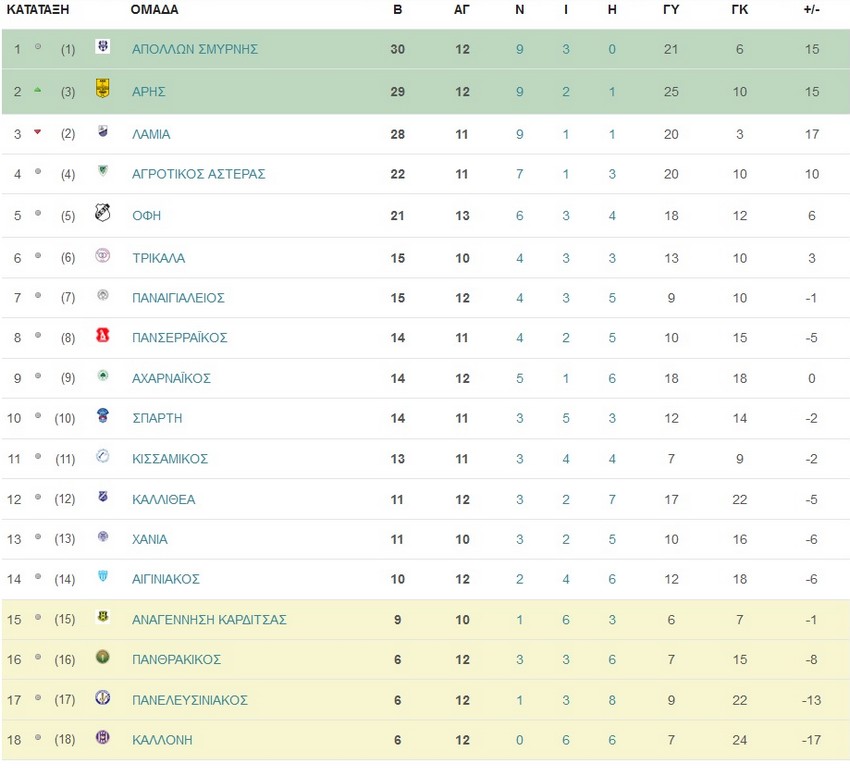The height and width of the screenshot is (776, 850).
Task: Click the ΚΑΛΛΟΝΗ purple crest icon
Action: [x=102, y=737]
